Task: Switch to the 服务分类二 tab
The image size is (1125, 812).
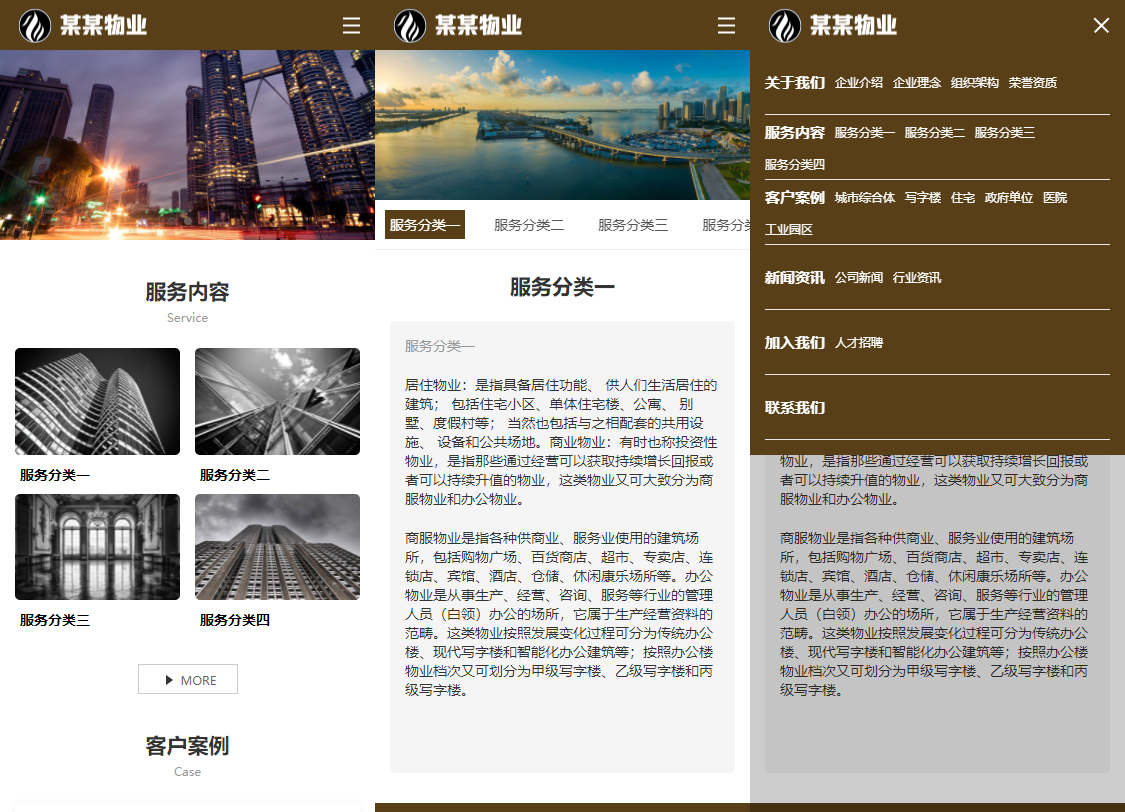Action: coord(529,225)
